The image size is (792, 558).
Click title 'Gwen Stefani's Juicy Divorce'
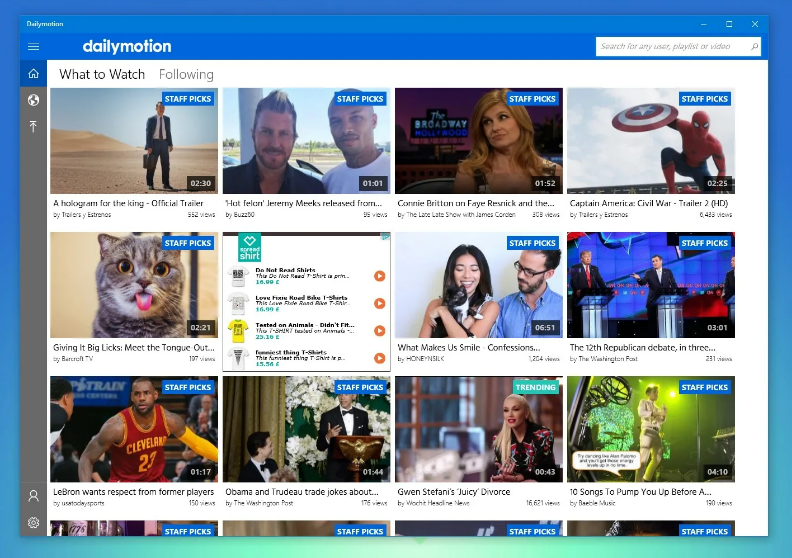click(x=454, y=492)
